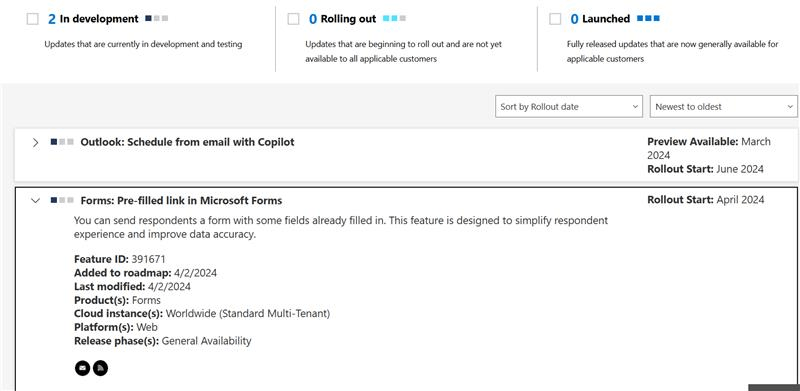800x391 pixels.
Task: Click the Rolling out status squares icon
Action: (394, 18)
